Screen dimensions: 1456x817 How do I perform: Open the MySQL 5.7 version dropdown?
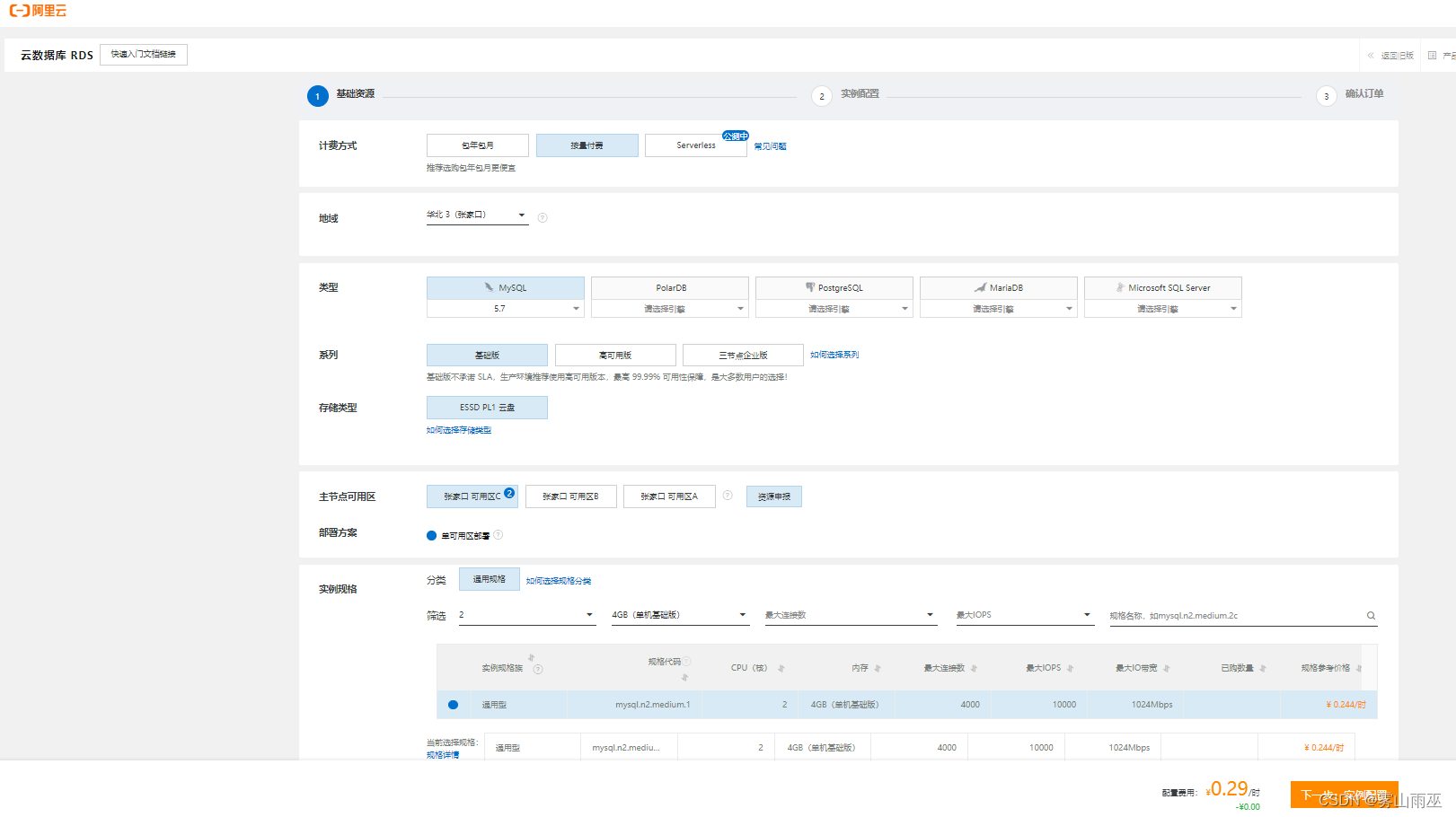point(506,309)
